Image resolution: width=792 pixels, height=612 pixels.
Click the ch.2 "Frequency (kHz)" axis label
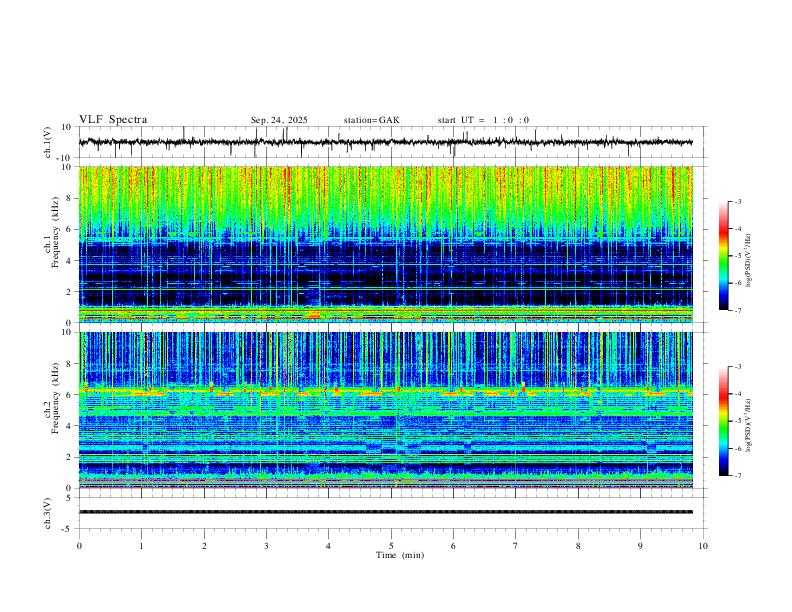[x=55, y=398]
